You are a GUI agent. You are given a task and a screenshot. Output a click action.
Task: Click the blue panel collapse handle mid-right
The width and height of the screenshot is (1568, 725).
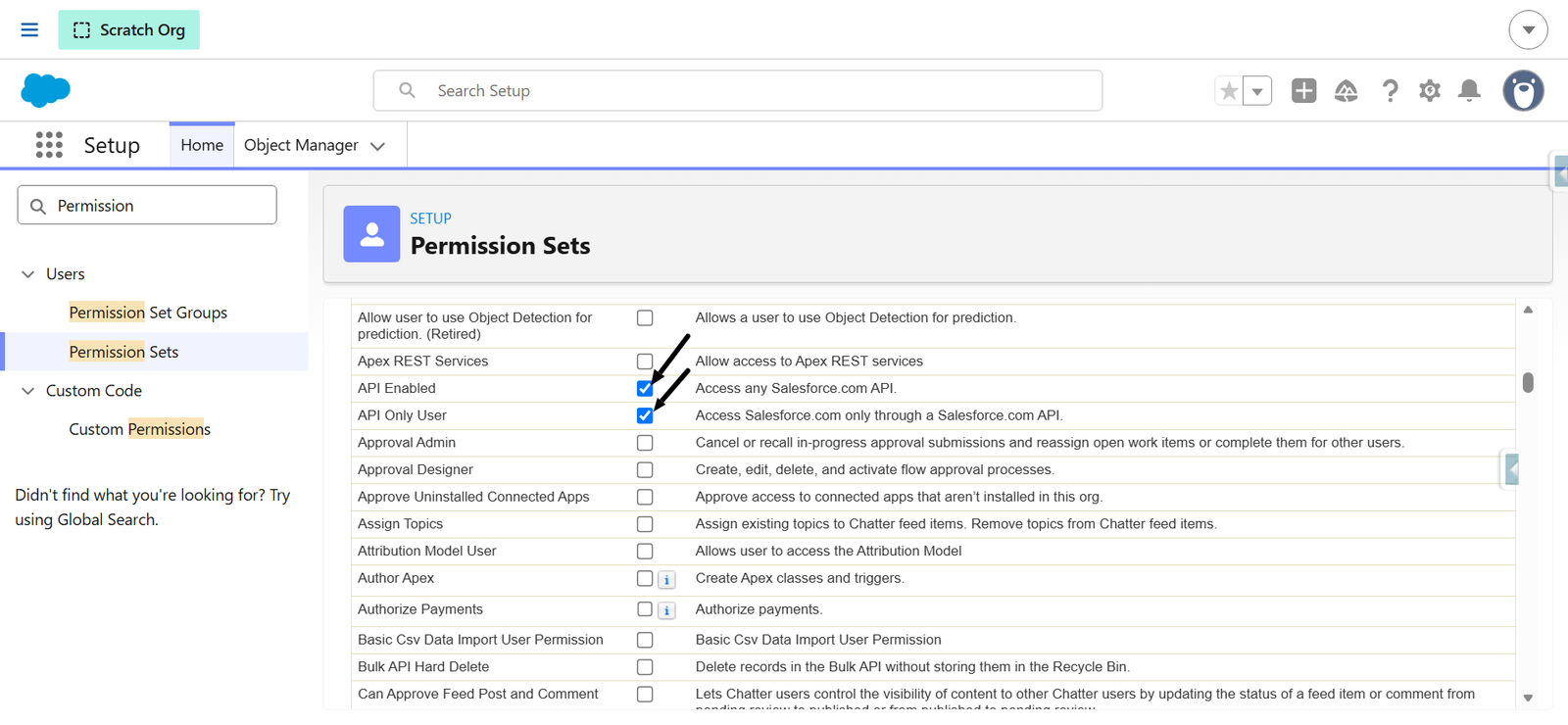pyautogui.click(x=1512, y=470)
